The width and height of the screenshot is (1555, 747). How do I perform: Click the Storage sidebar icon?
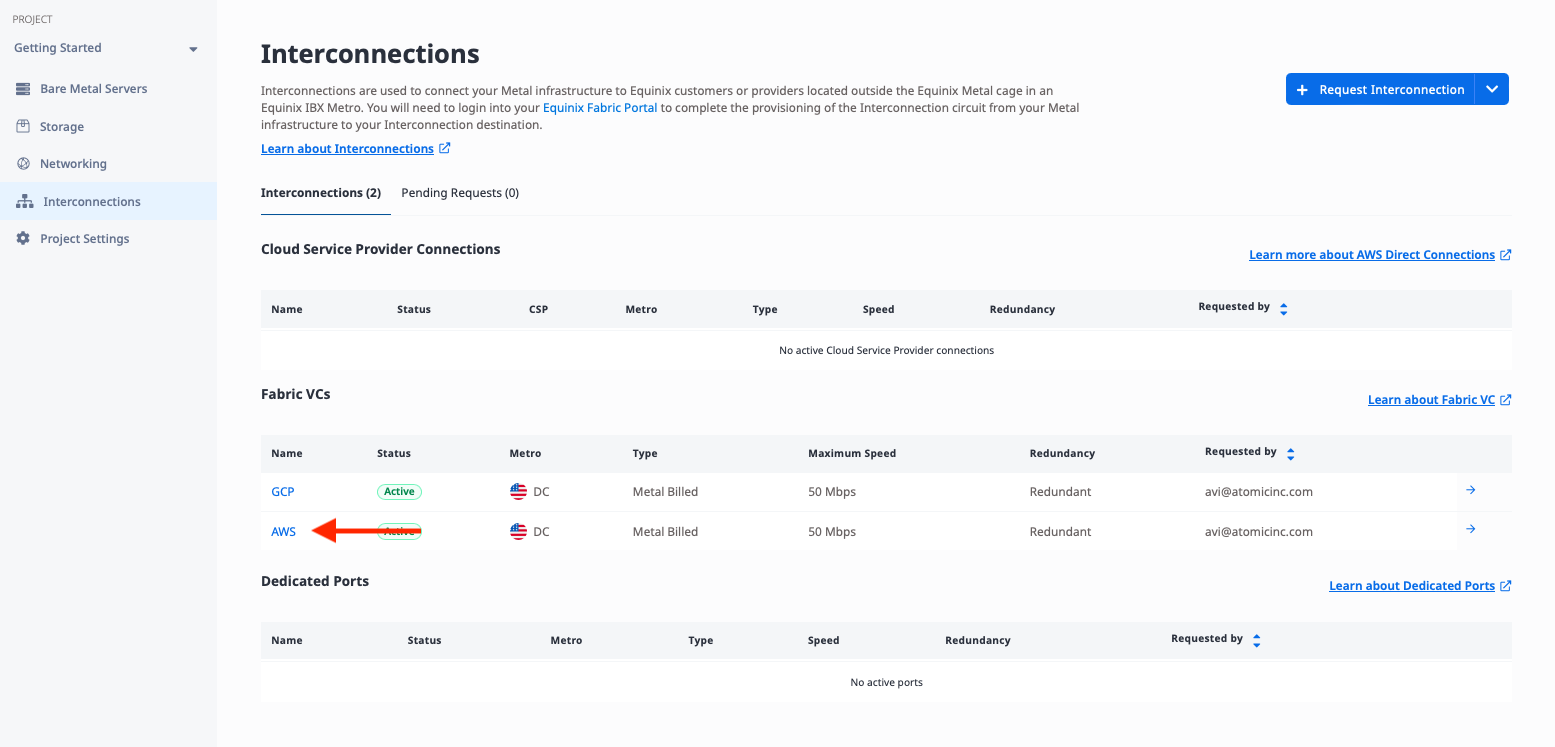click(x=23, y=127)
